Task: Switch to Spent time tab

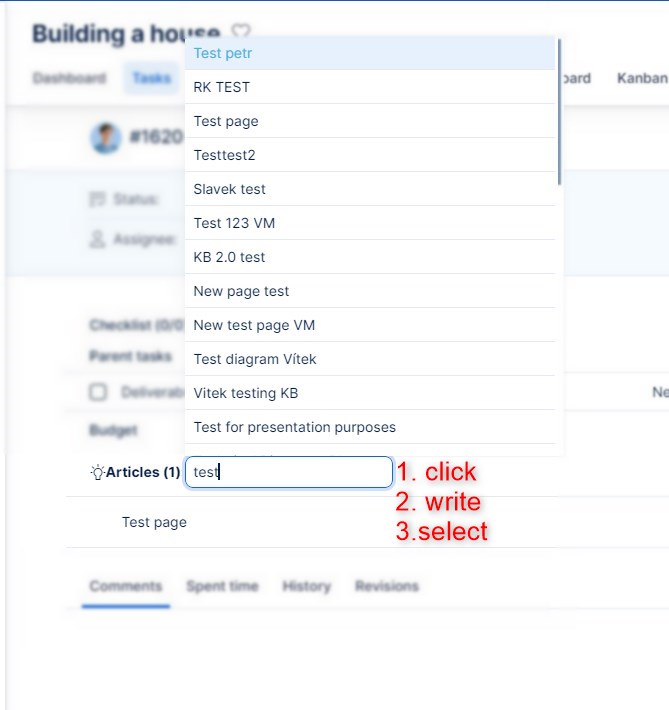Action: pyautogui.click(x=222, y=586)
